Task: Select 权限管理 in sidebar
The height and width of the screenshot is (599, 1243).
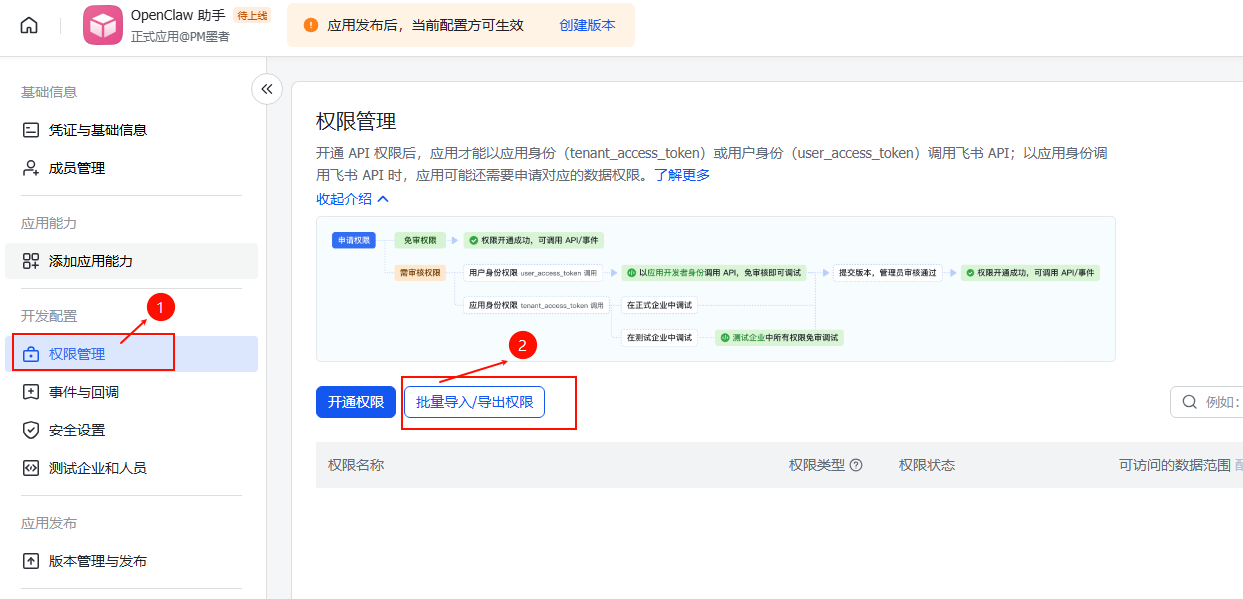Action: [x=131, y=354]
